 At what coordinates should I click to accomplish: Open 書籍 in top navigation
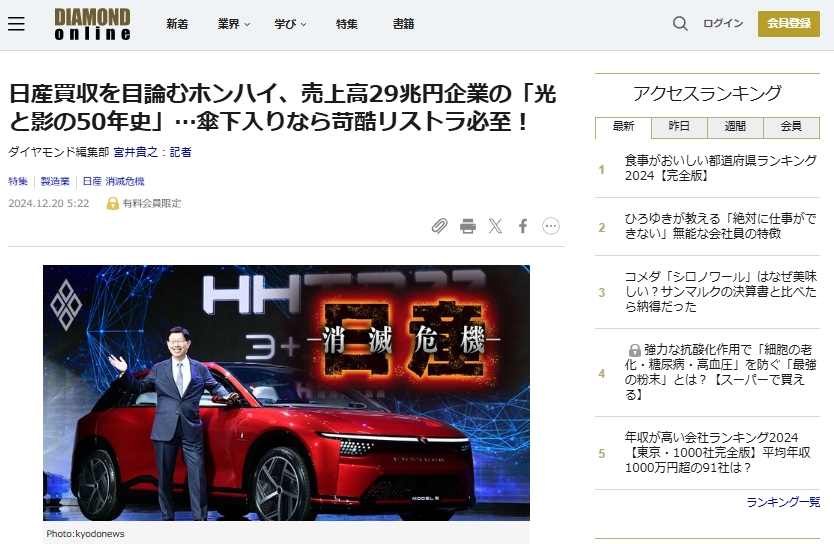point(403,24)
